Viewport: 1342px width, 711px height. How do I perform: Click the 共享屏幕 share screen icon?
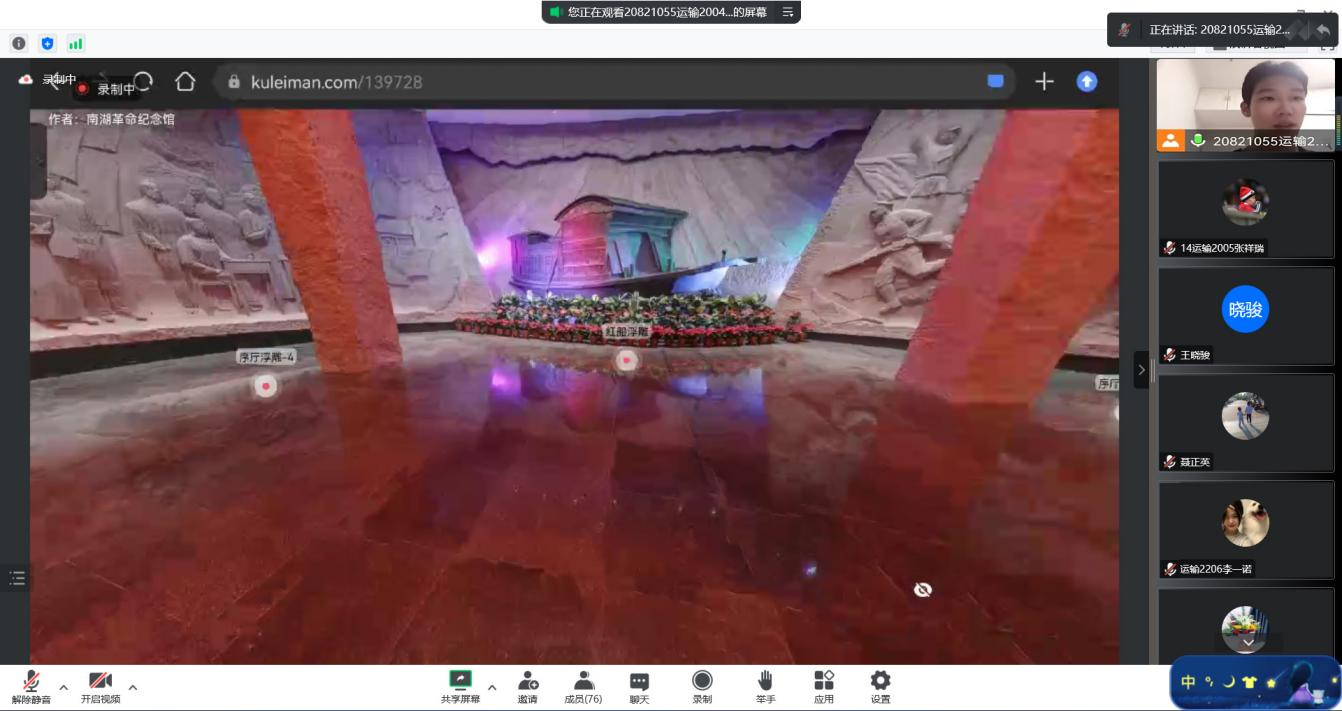[x=460, y=681]
